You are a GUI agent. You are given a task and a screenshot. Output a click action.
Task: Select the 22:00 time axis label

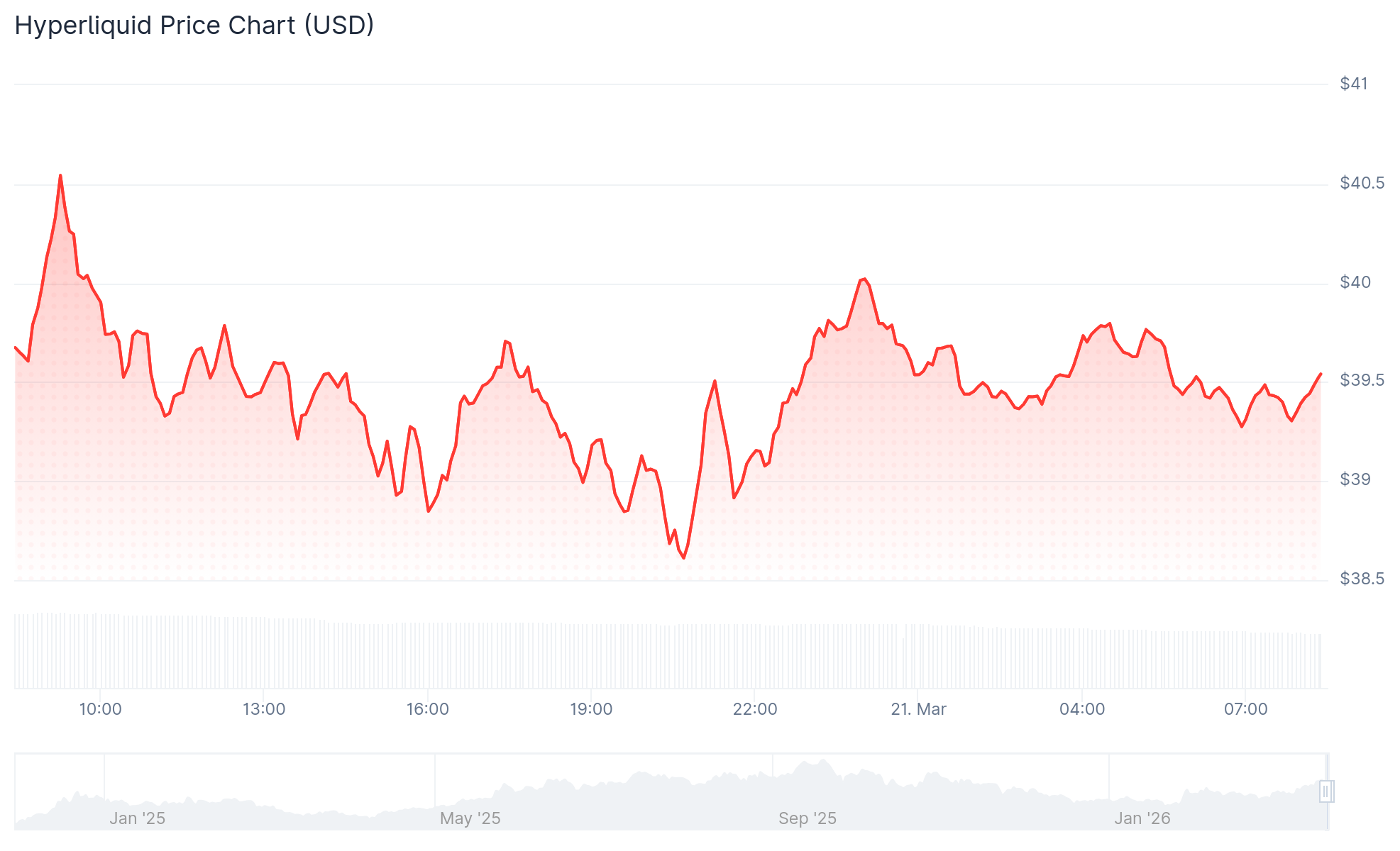(x=755, y=709)
